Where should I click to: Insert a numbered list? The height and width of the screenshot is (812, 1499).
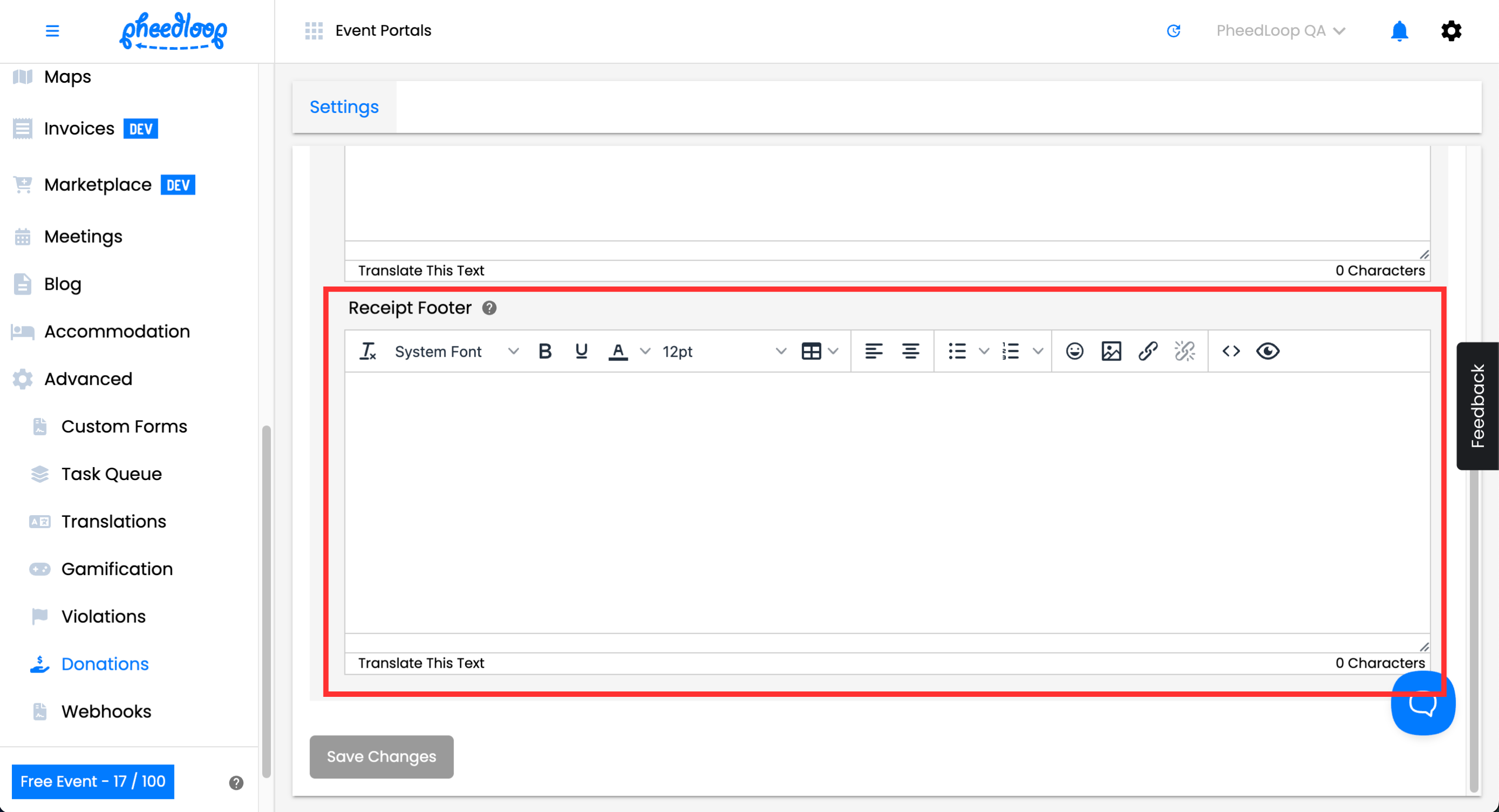point(1010,351)
